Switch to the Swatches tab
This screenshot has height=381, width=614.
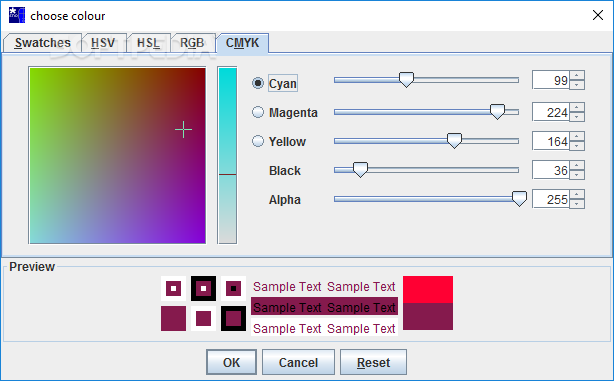click(42, 43)
